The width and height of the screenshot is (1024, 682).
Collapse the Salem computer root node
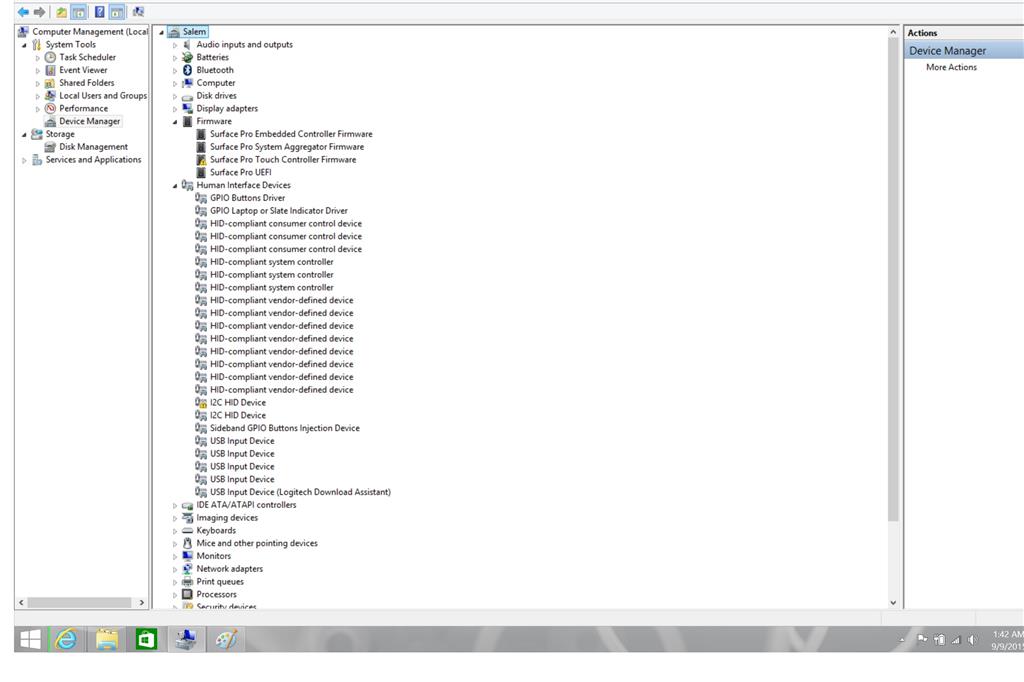click(x=161, y=32)
